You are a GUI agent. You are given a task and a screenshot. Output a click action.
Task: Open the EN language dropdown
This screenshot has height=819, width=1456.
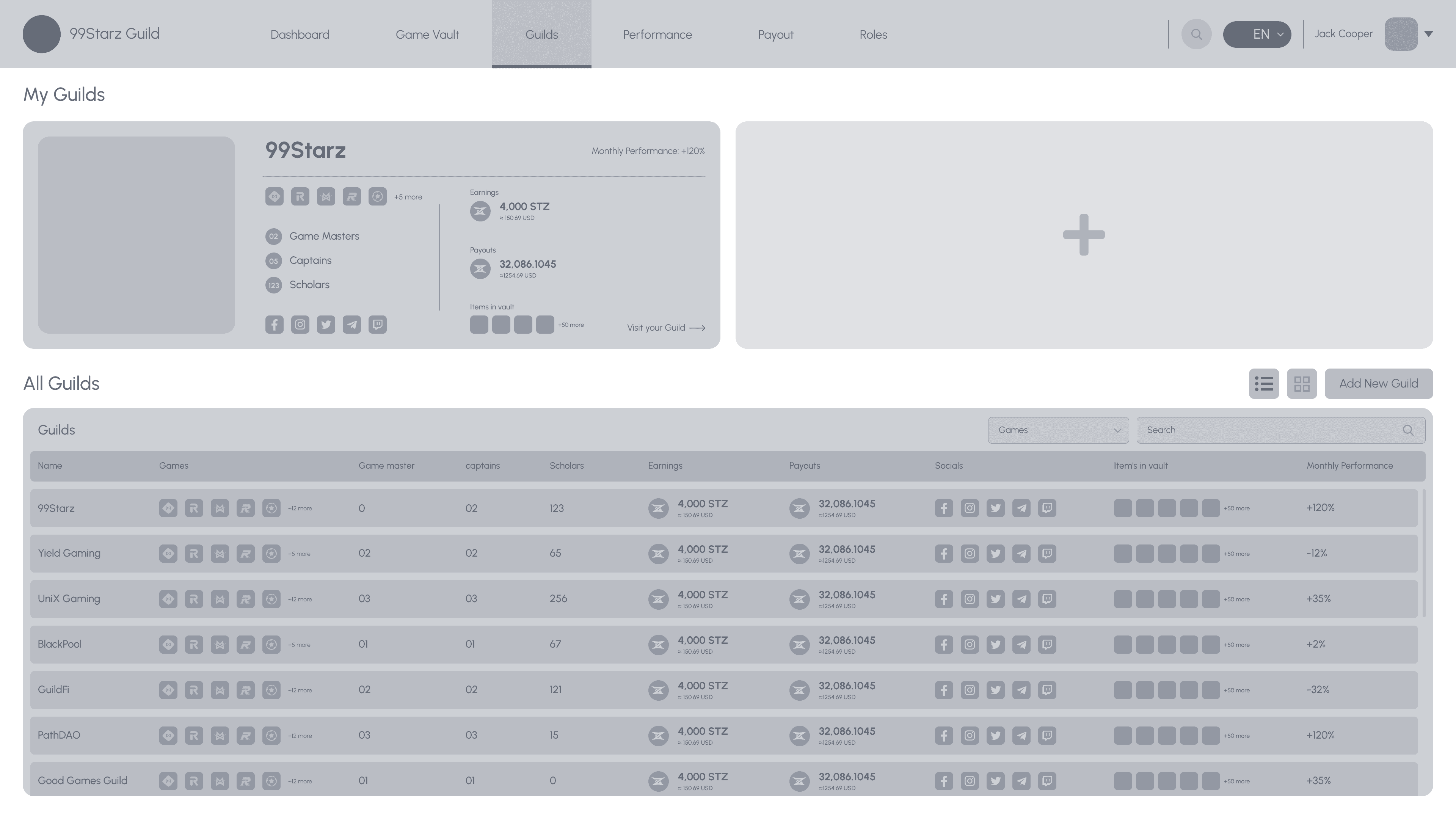(x=1257, y=35)
